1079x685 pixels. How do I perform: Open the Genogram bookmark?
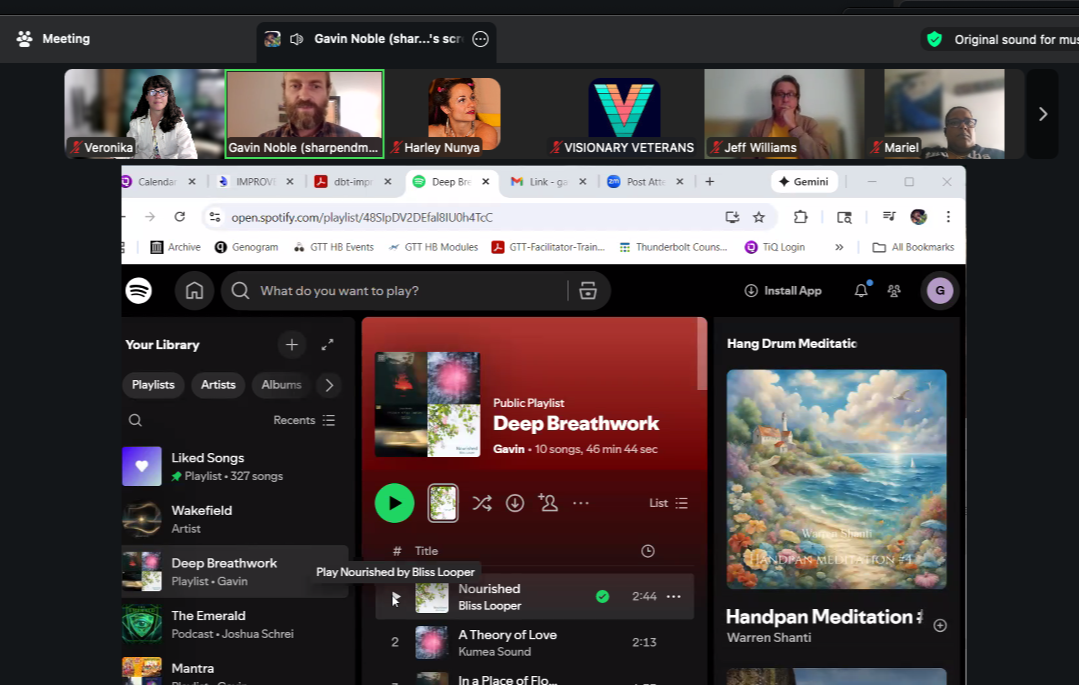coord(246,247)
